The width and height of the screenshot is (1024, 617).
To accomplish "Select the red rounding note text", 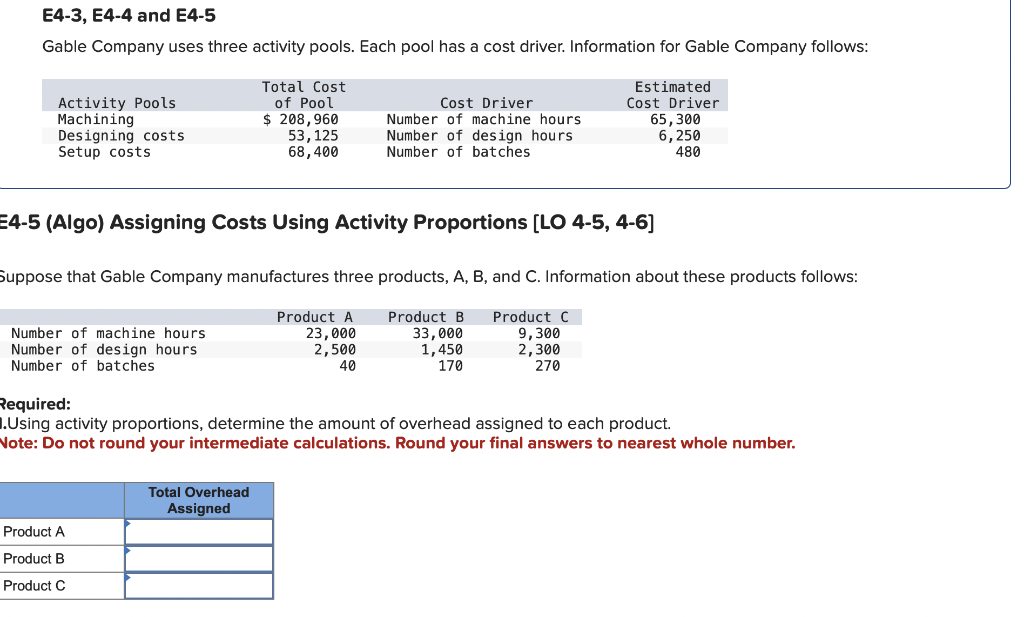I will coord(396,443).
